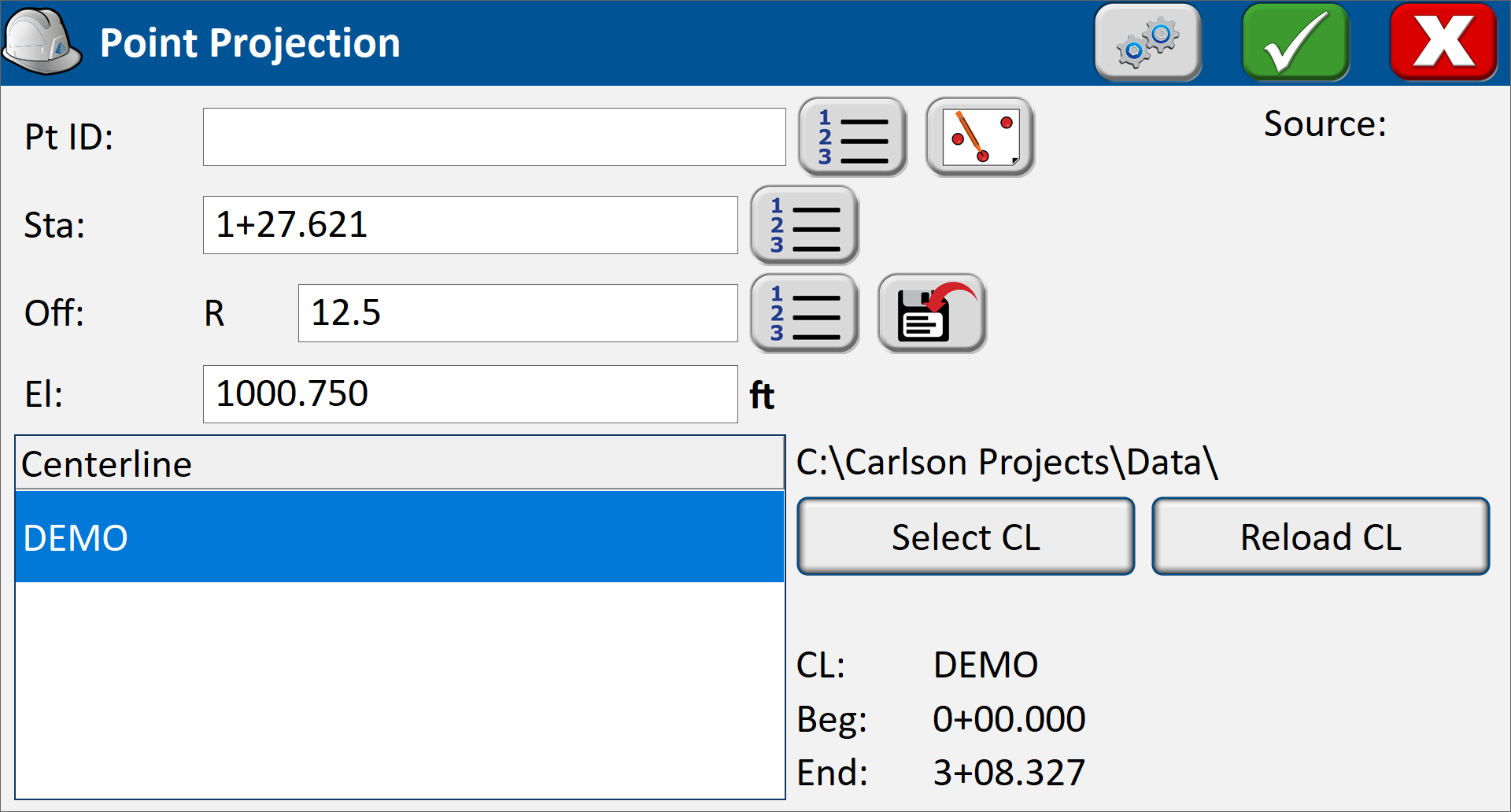Pick point from map icon
This screenshot has height=812, width=1511.
pos(980,137)
